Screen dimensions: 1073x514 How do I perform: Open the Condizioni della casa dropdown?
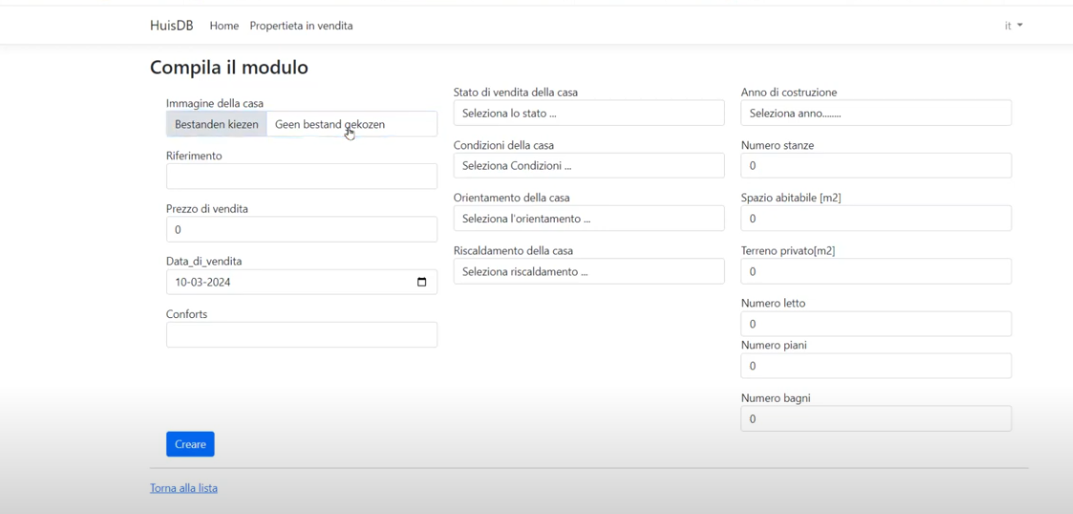(x=588, y=166)
